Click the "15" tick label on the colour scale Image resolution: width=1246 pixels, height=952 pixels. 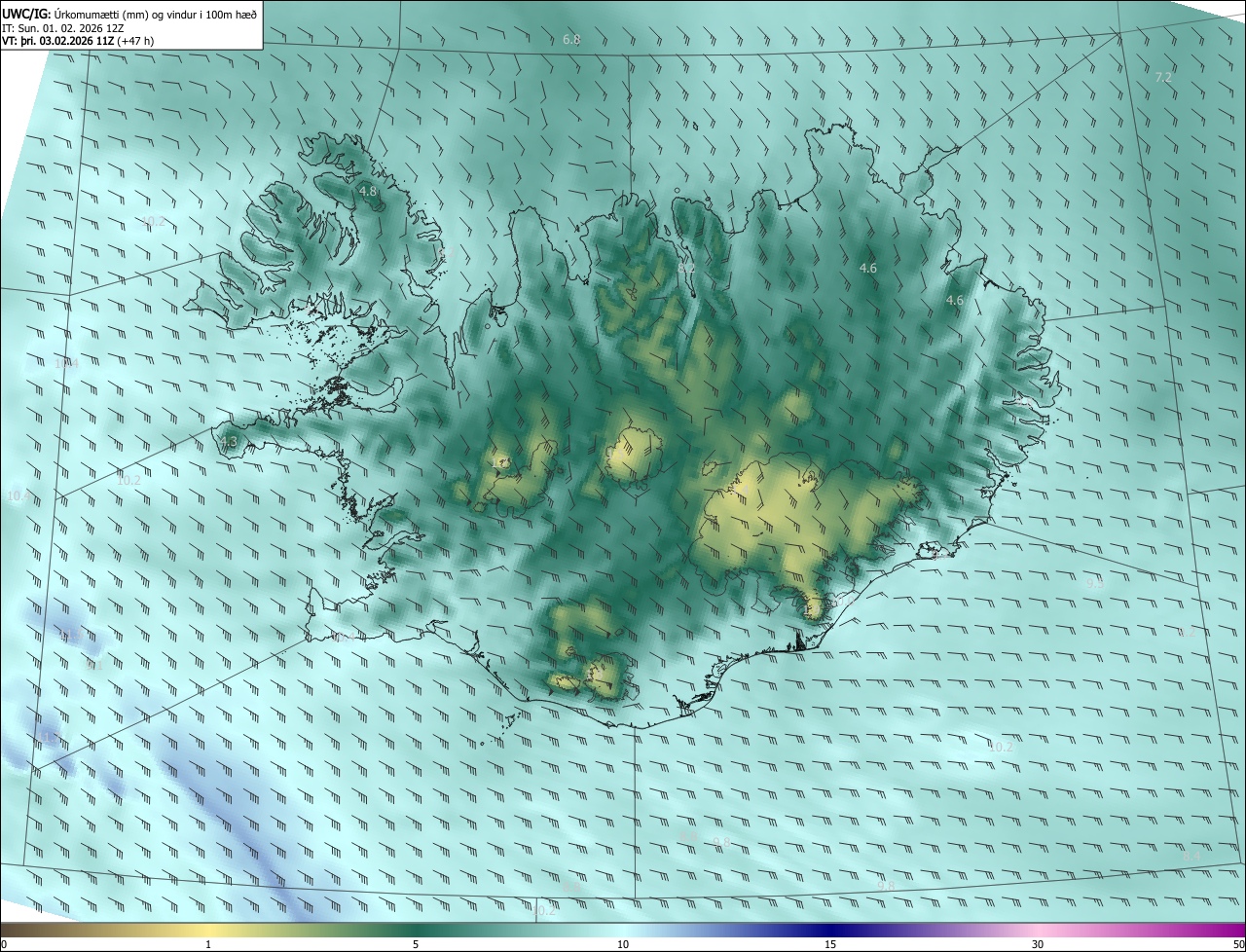point(830,944)
